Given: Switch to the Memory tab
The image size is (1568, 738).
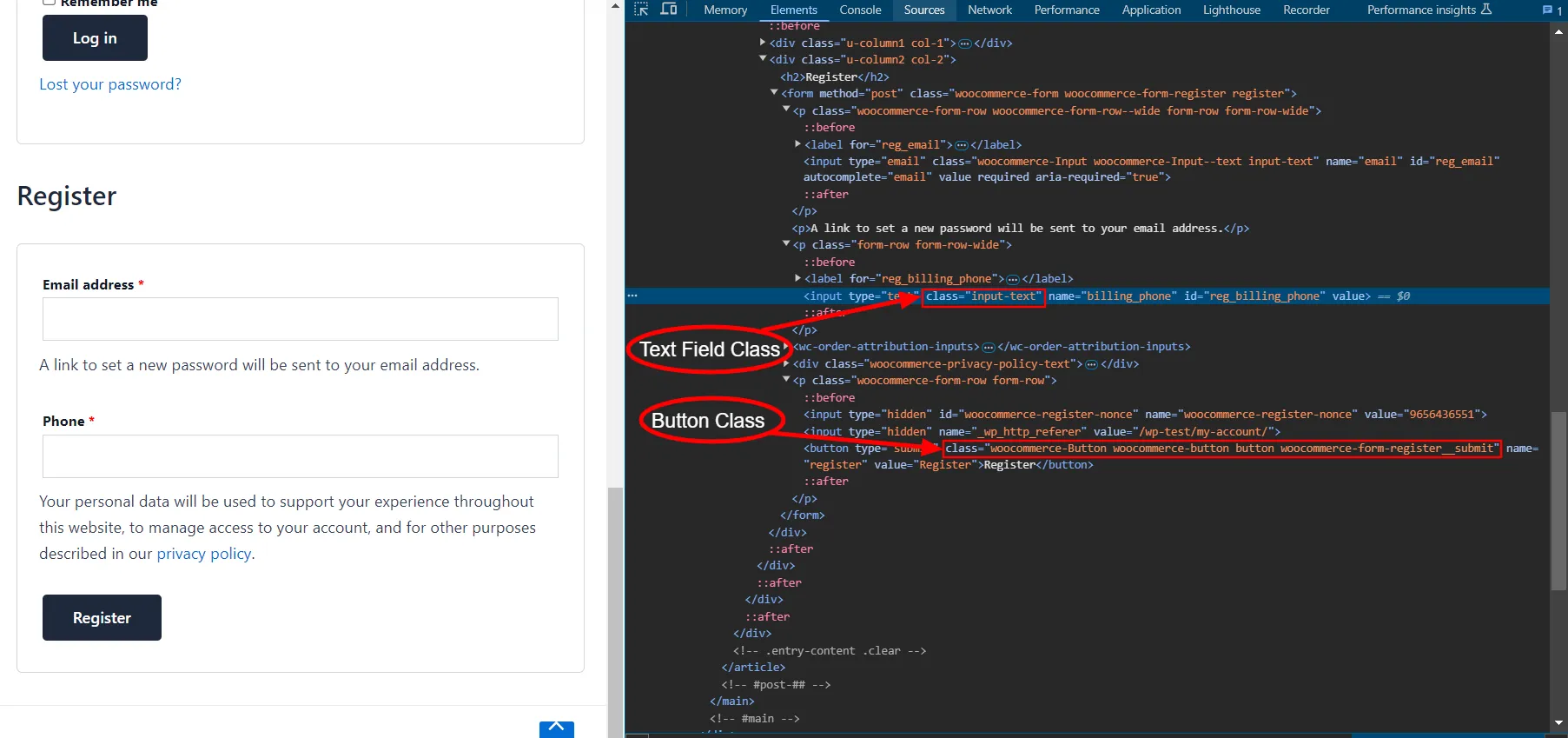Looking at the screenshot, I should point(725,10).
